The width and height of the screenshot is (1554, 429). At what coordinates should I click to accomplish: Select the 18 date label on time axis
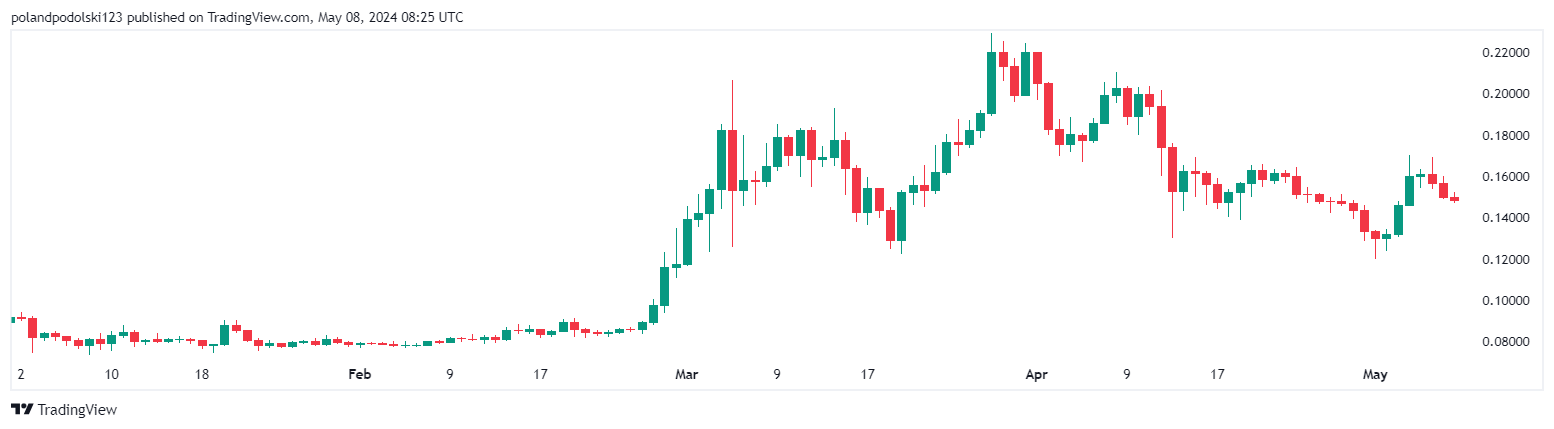tap(202, 375)
